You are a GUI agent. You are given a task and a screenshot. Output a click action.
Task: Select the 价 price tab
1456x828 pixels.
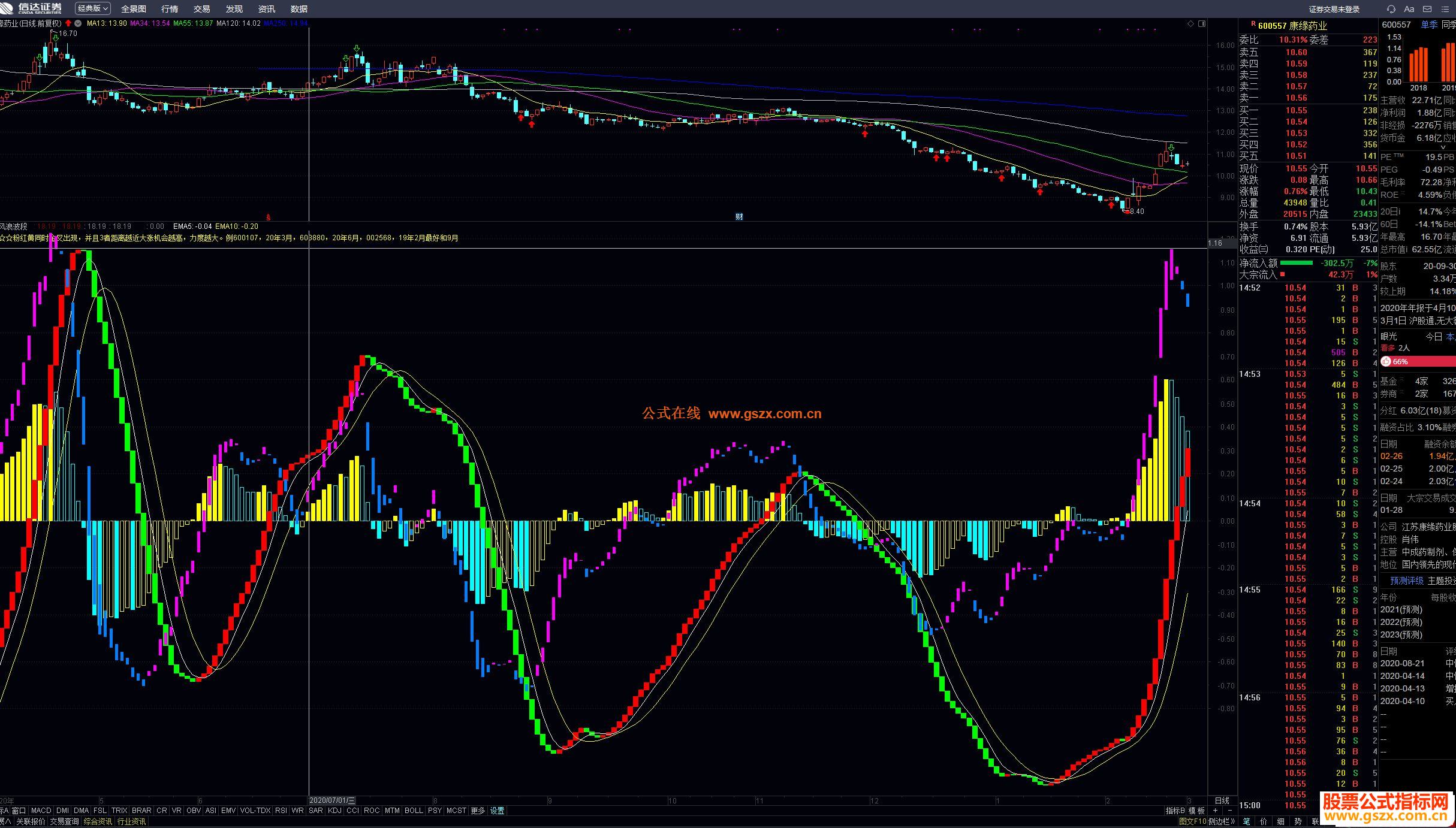pos(1264,821)
